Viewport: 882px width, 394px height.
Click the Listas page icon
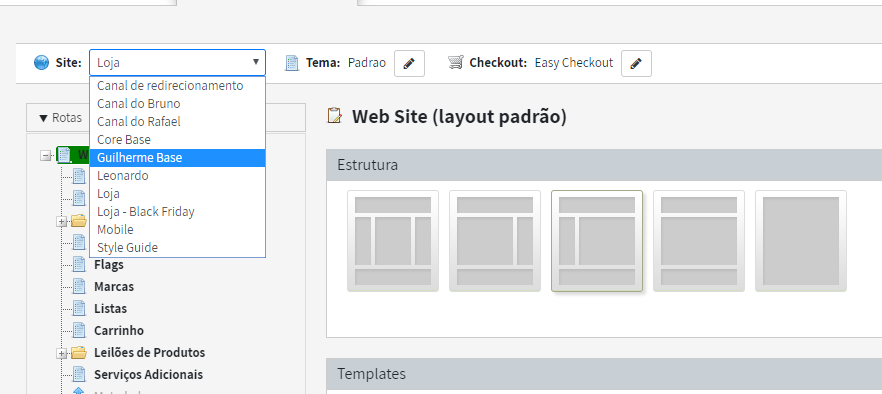coord(80,308)
